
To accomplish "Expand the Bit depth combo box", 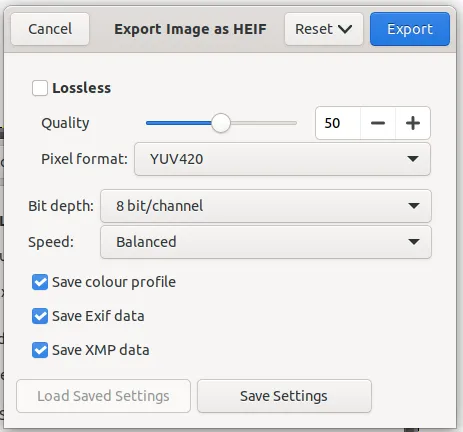I will tap(266, 206).
